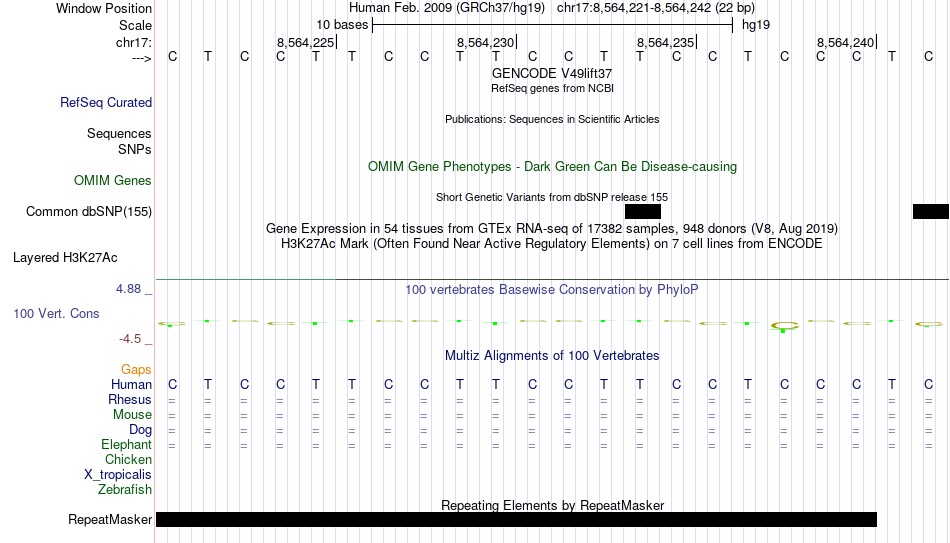Click 100 vertebrates Basewise Conservation by PhyloP title
Image resolution: width=950 pixels, height=543 pixels.
pyautogui.click(x=552, y=290)
